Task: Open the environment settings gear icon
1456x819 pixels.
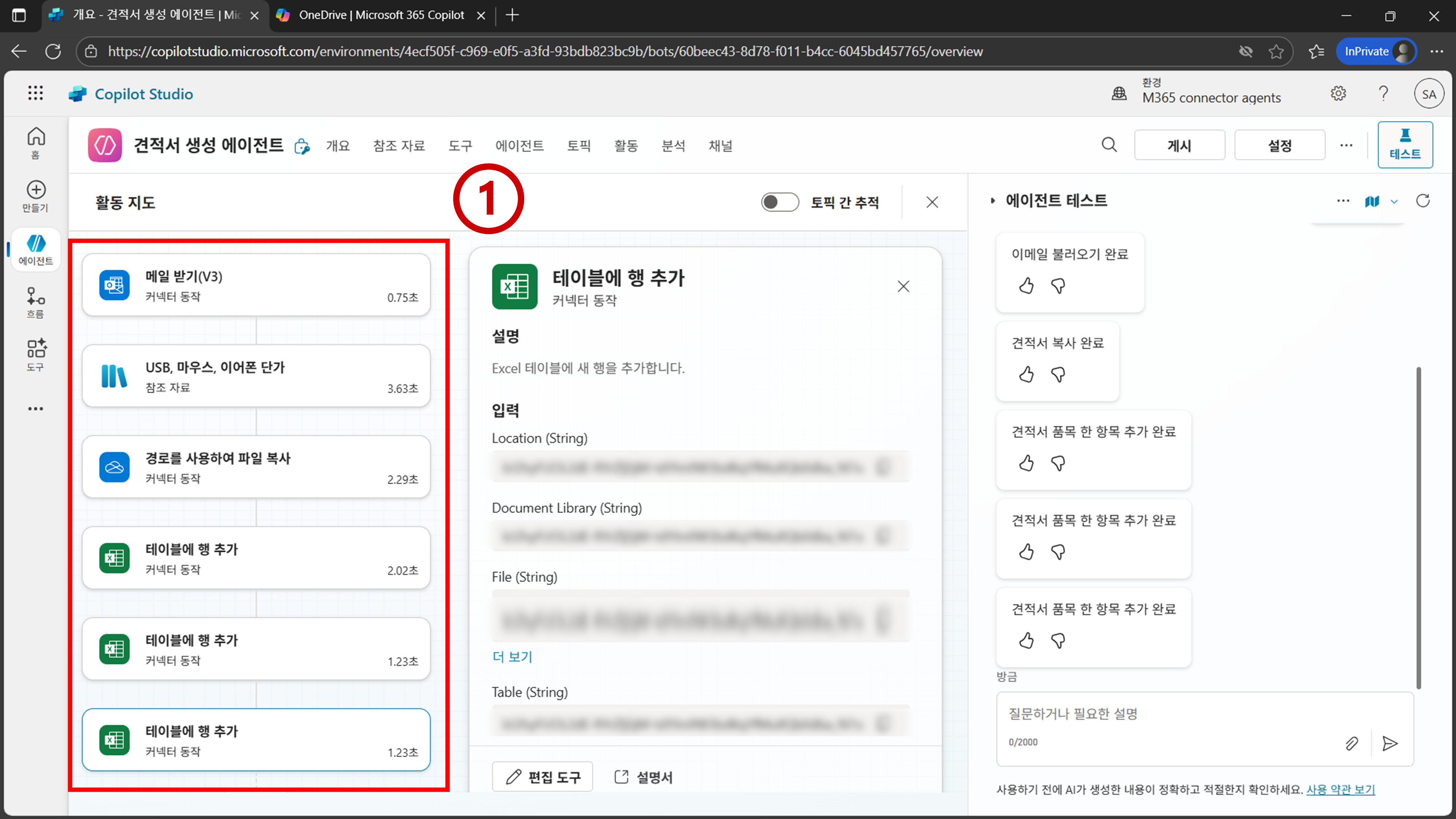Action: 1338,93
